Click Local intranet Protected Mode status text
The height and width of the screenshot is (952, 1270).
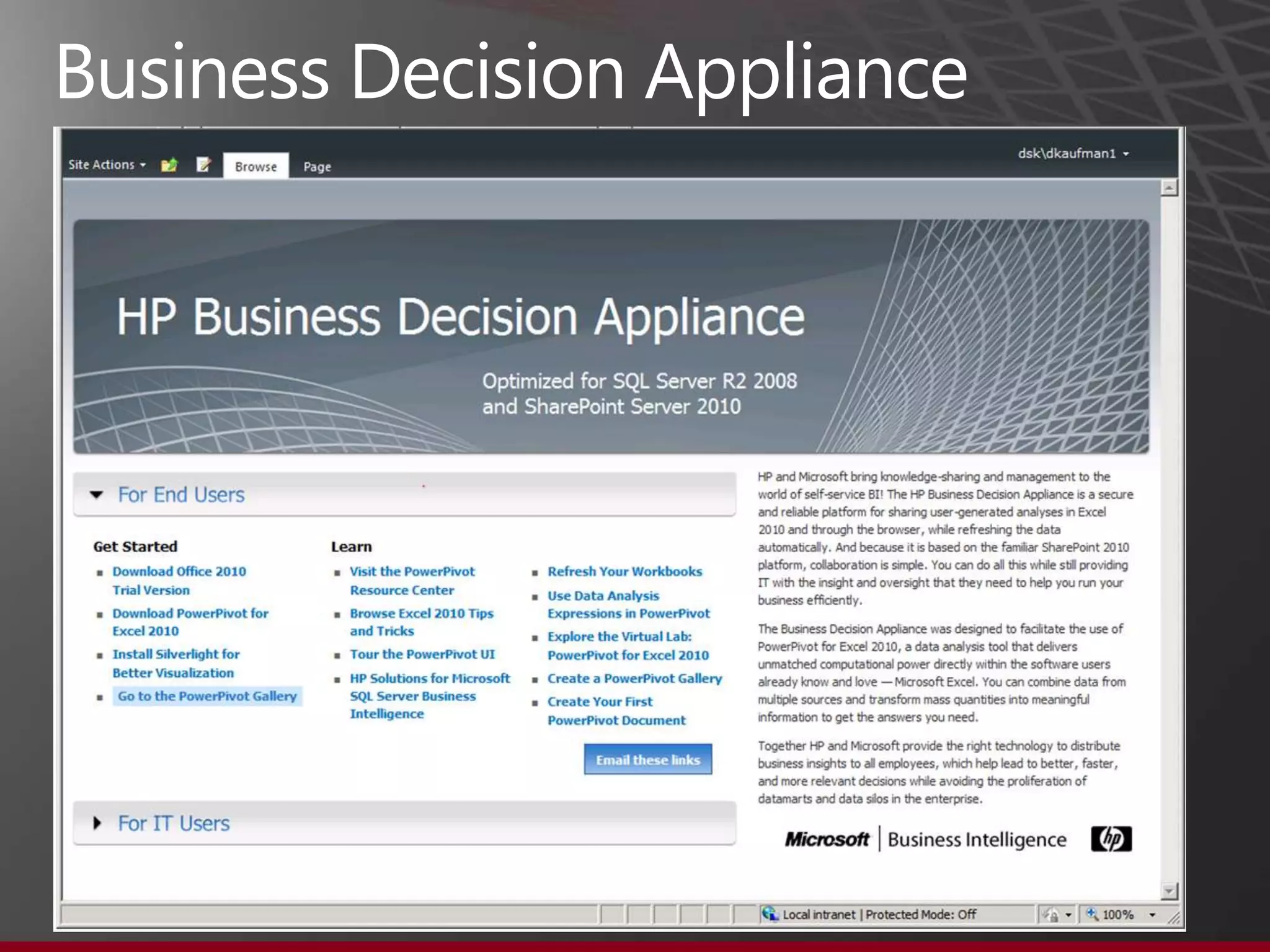pos(879,915)
